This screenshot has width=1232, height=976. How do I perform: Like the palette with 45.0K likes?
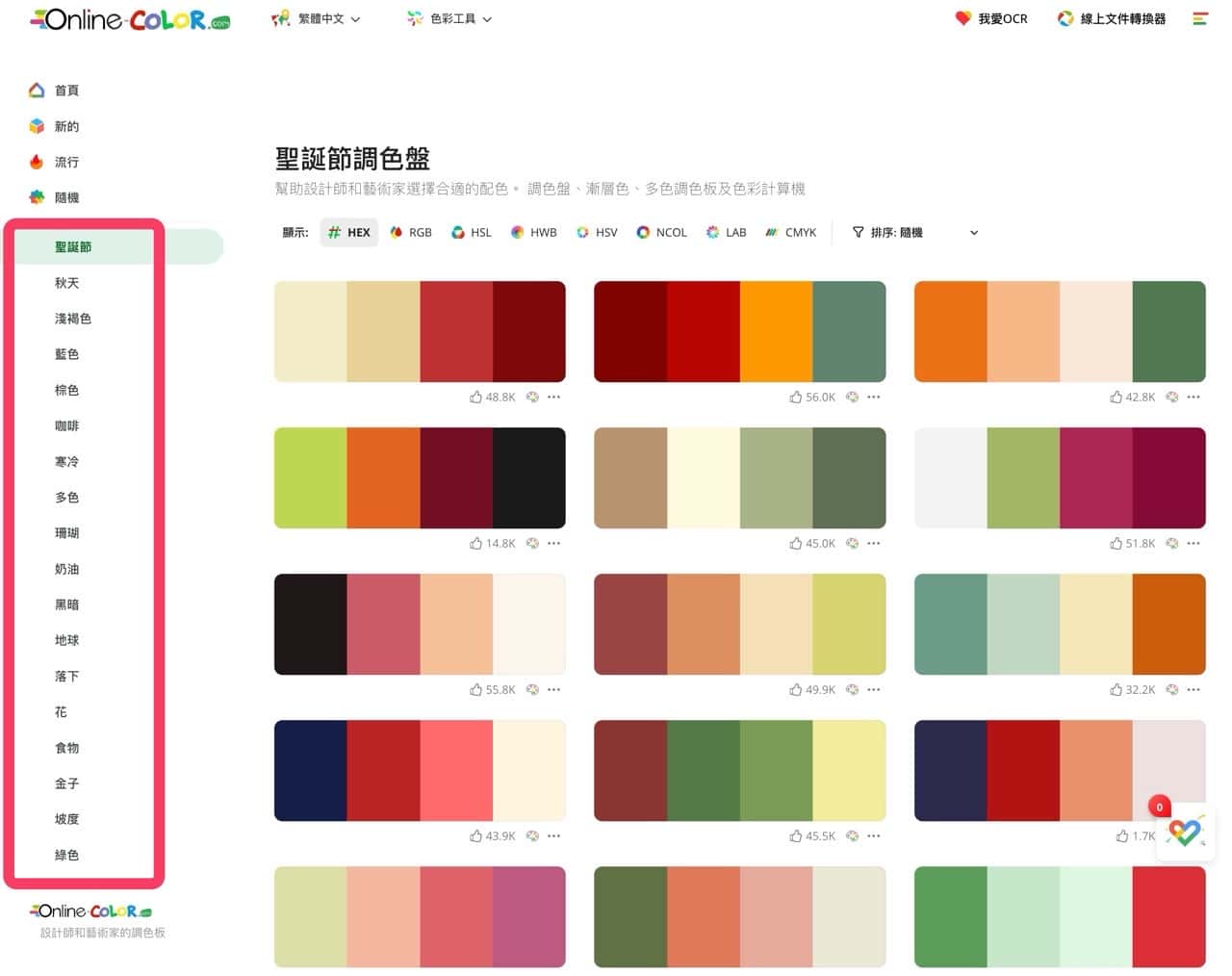point(795,543)
